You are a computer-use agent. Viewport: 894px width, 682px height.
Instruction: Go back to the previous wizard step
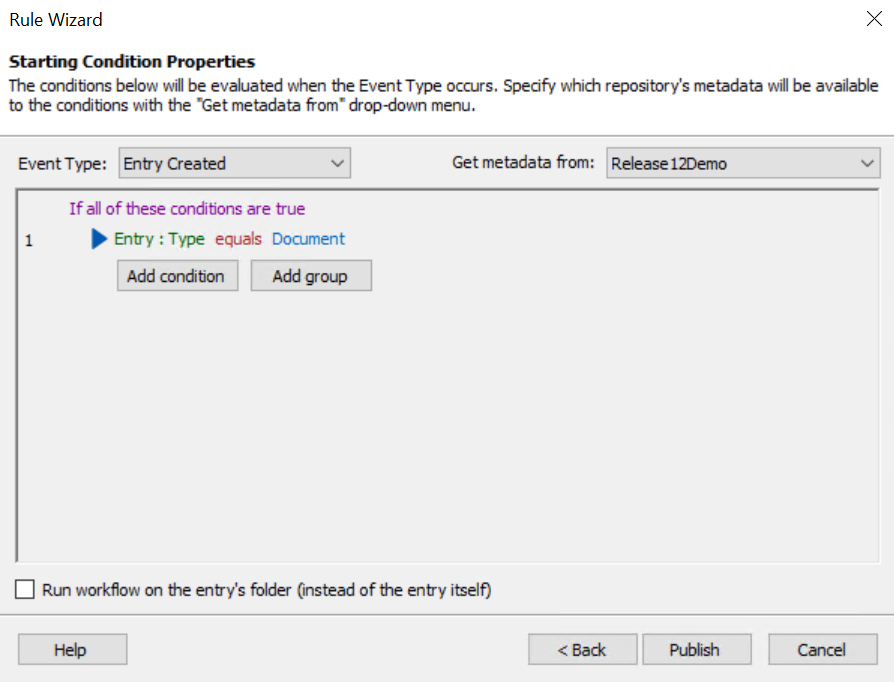(x=582, y=650)
